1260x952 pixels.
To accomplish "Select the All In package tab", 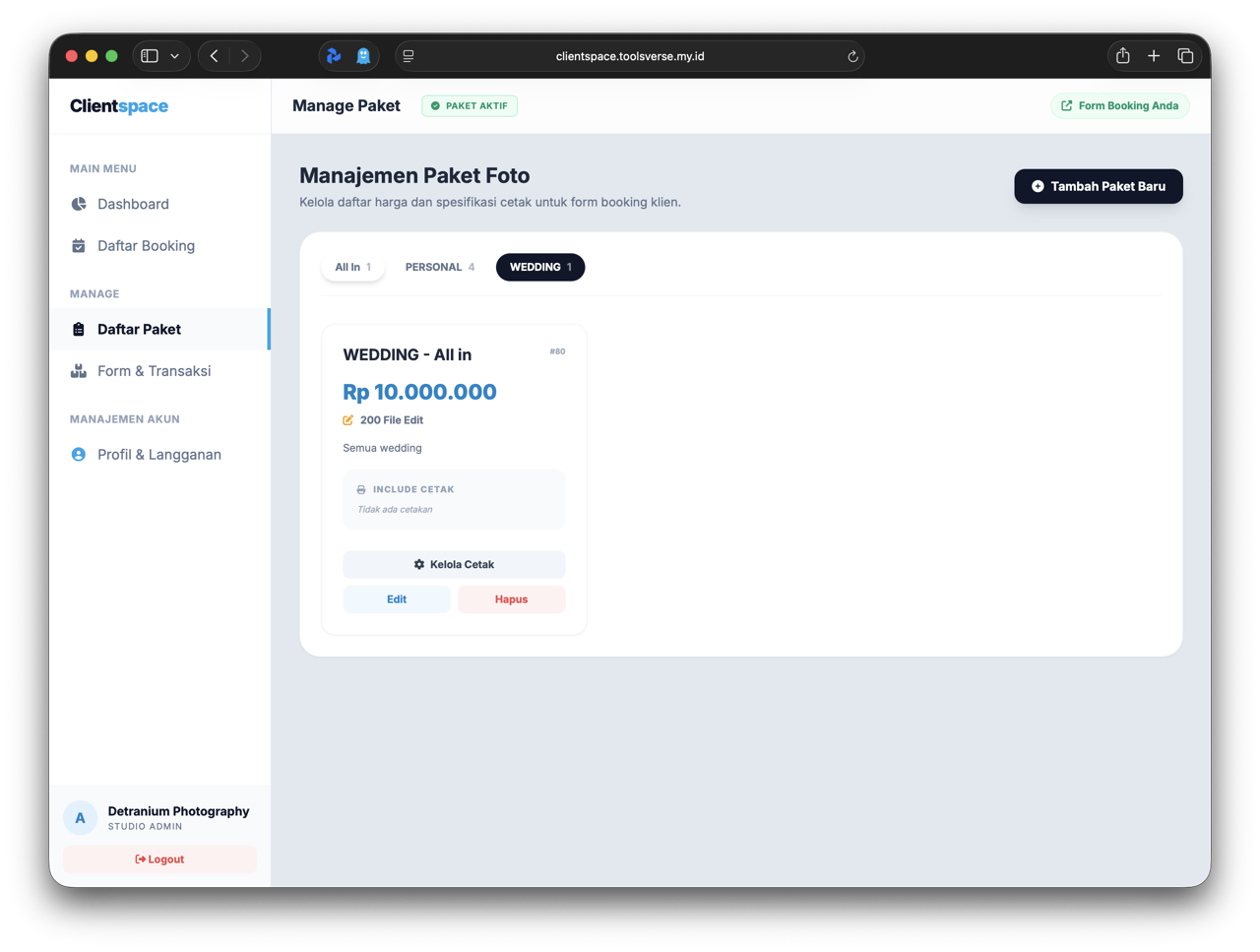I will point(352,267).
